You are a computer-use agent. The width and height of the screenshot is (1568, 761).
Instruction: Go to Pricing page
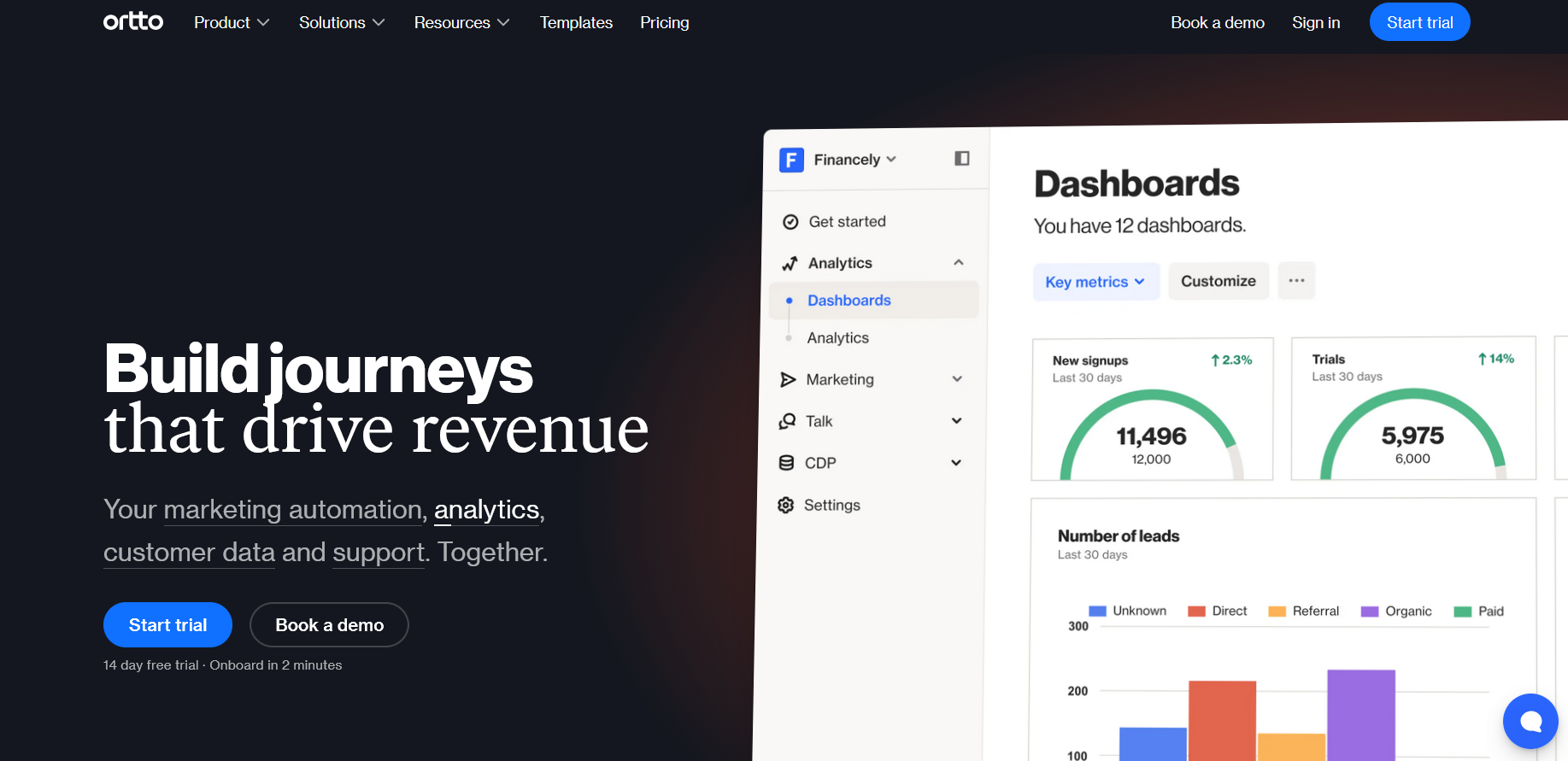click(665, 23)
